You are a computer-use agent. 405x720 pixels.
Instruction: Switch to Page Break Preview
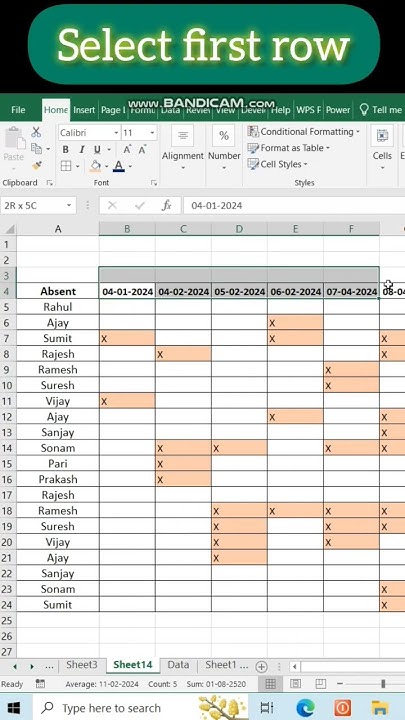(x=321, y=684)
